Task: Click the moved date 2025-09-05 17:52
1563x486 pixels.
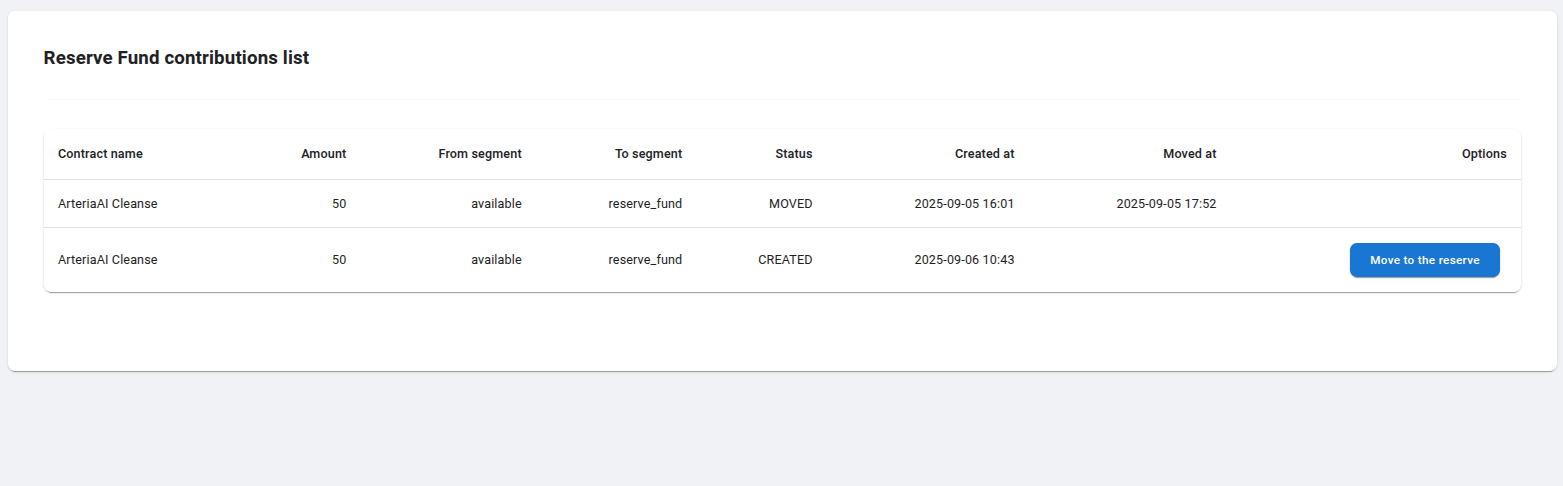Action: 1166,204
